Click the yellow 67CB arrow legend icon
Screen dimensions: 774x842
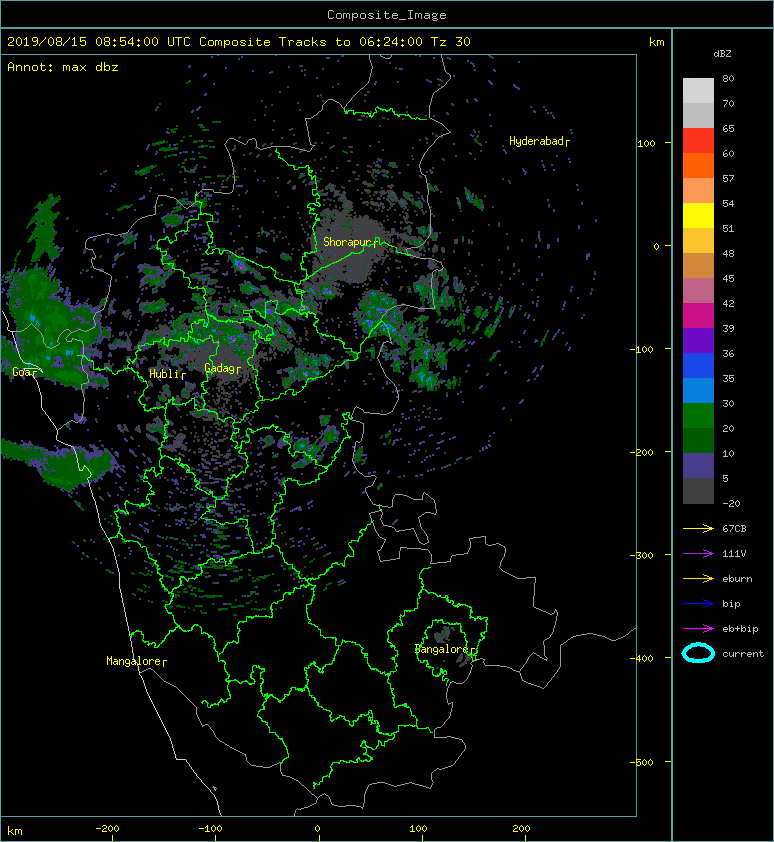click(x=698, y=528)
